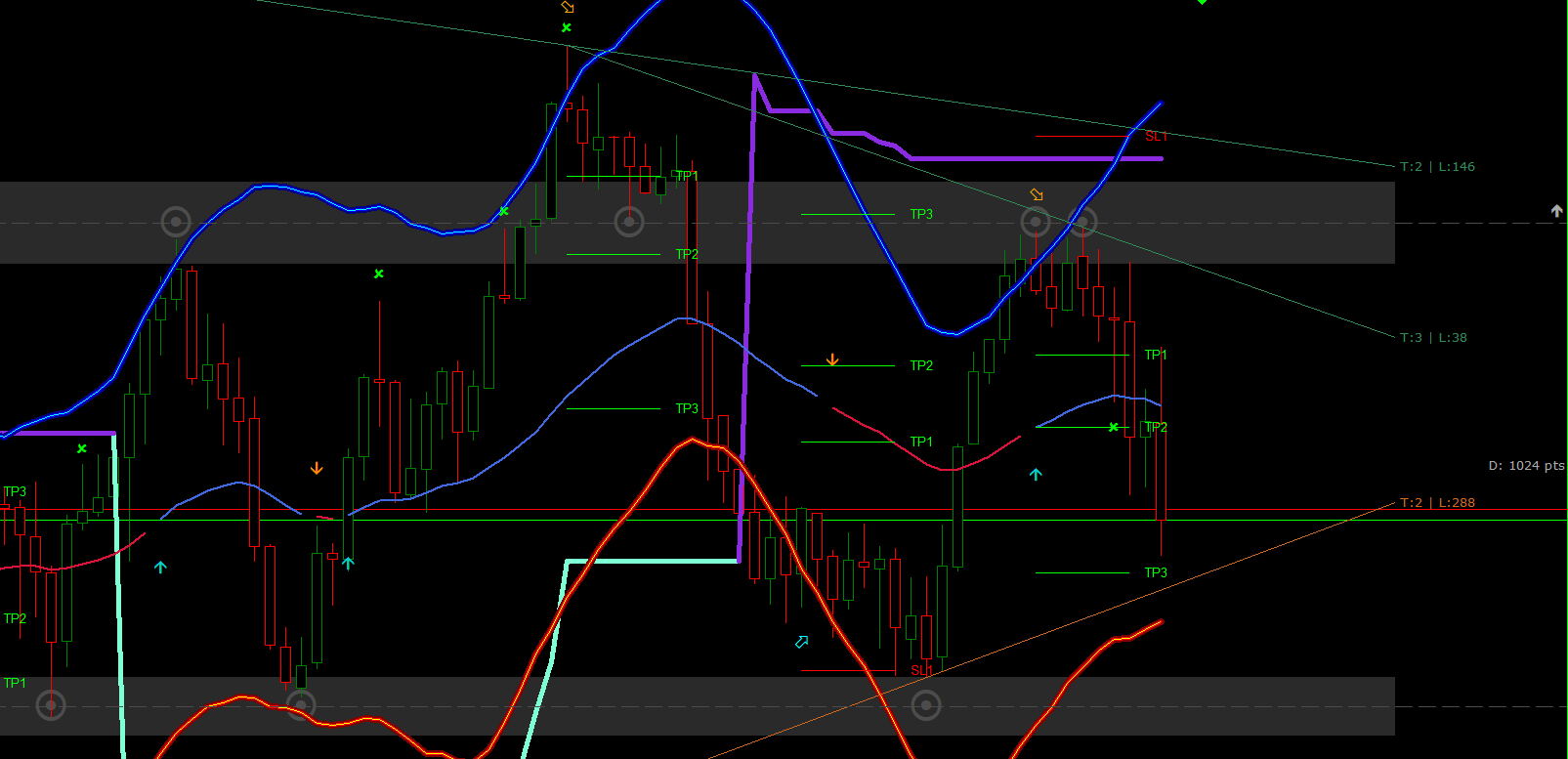The image size is (1568, 759).
Task: Select the rightmost TP2 label
Action: pyautogui.click(x=1156, y=427)
